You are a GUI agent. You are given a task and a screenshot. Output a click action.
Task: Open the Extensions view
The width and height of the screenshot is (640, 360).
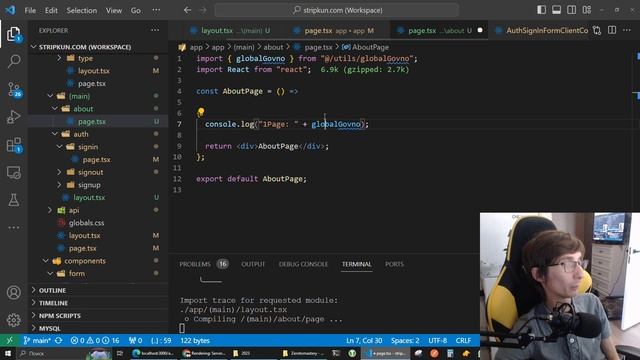(14, 145)
